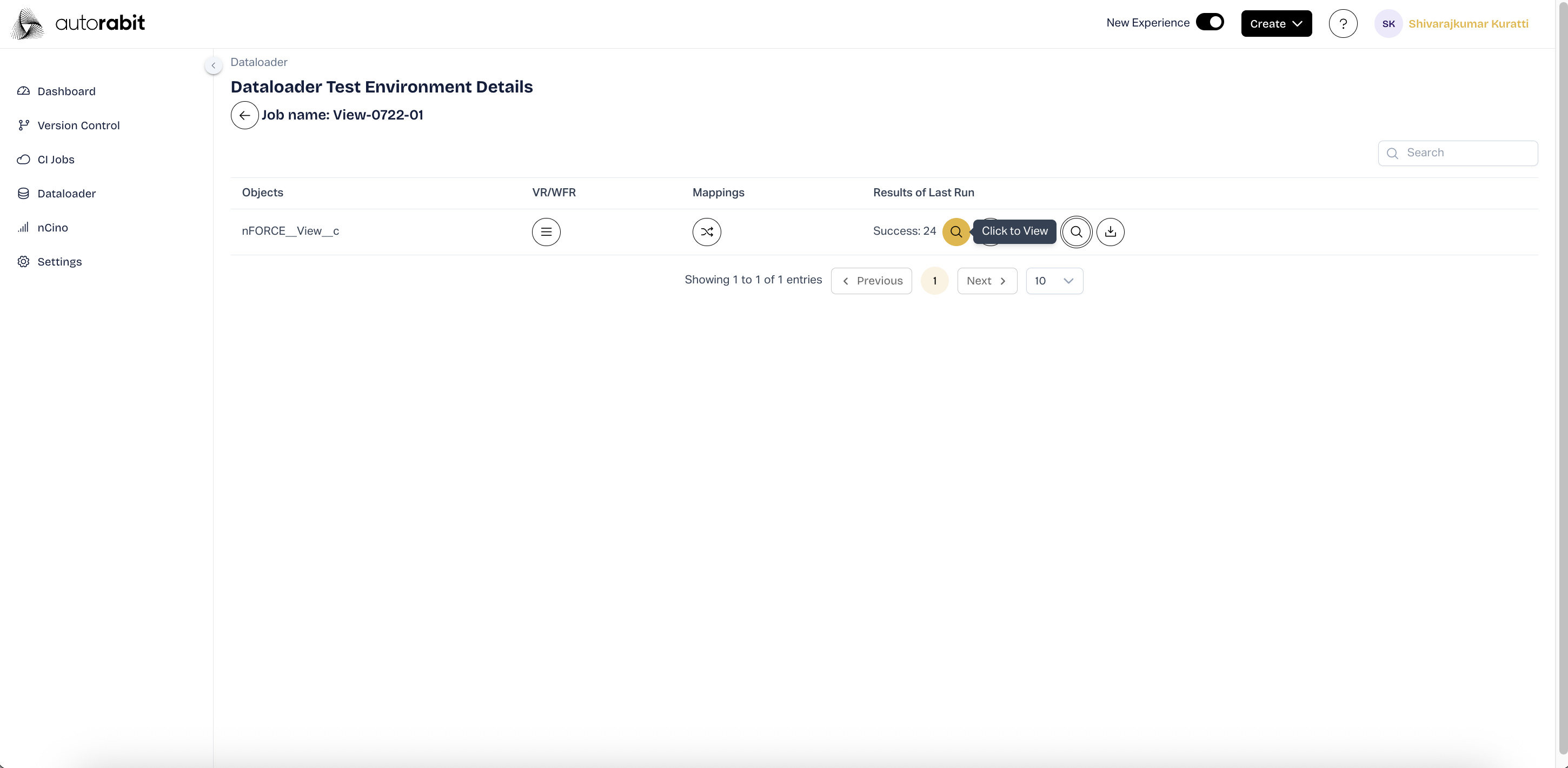Viewport: 1568px width, 768px height.
Task: Open the help question mark icon
Action: tap(1342, 24)
